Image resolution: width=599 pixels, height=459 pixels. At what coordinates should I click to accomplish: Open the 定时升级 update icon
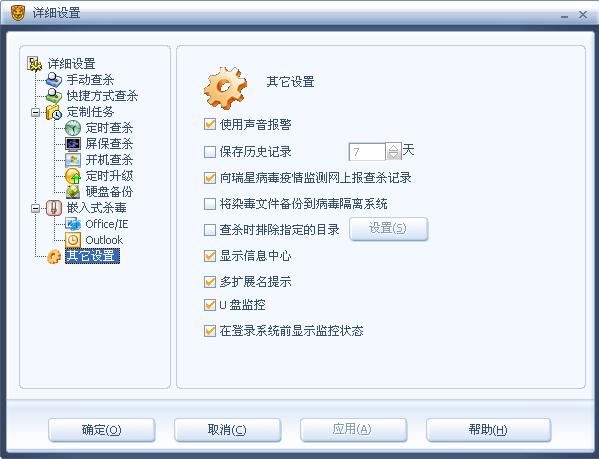73,176
